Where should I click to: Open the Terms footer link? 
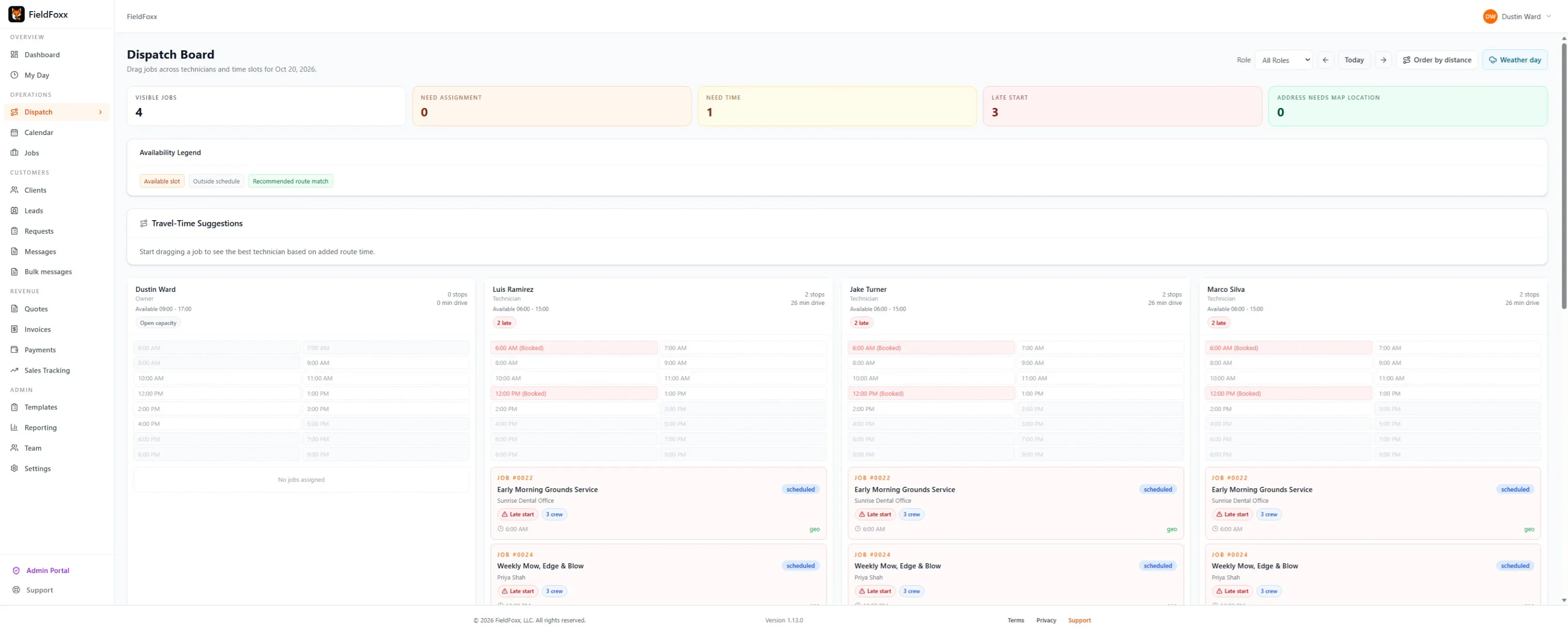click(x=1015, y=620)
